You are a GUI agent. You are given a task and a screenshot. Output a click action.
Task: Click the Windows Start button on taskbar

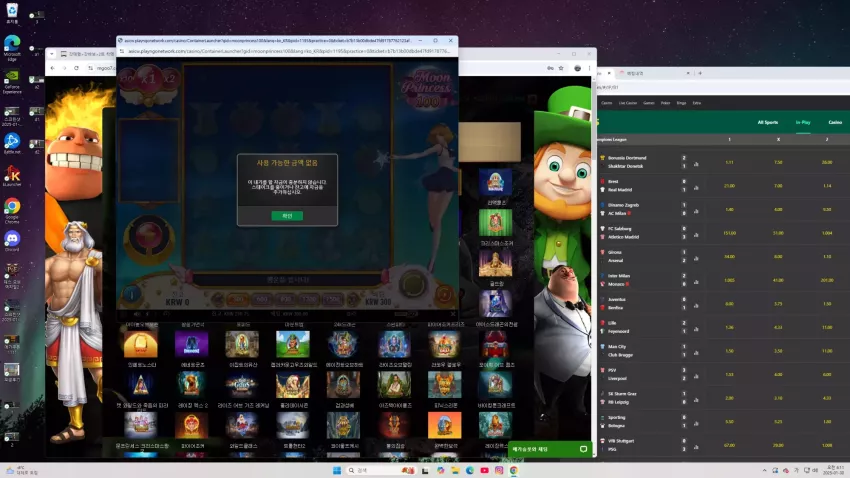pos(337,470)
